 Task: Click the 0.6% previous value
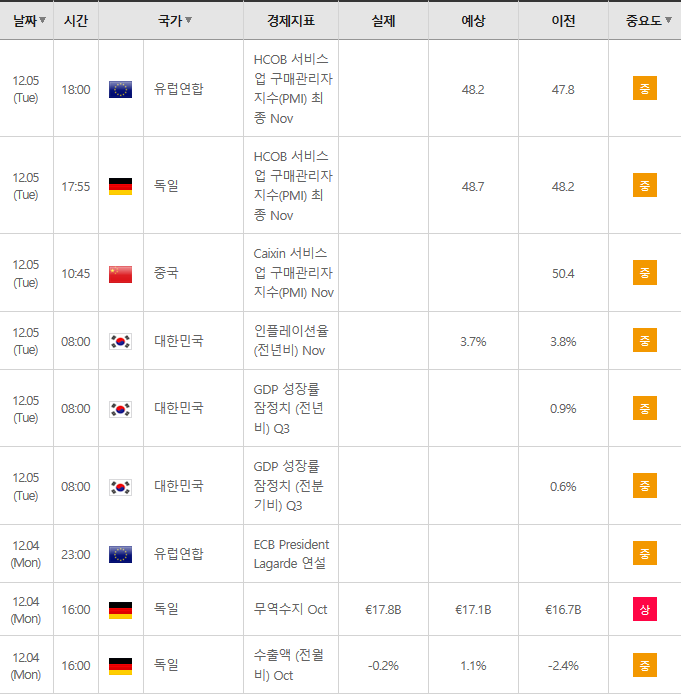point(563,486)
